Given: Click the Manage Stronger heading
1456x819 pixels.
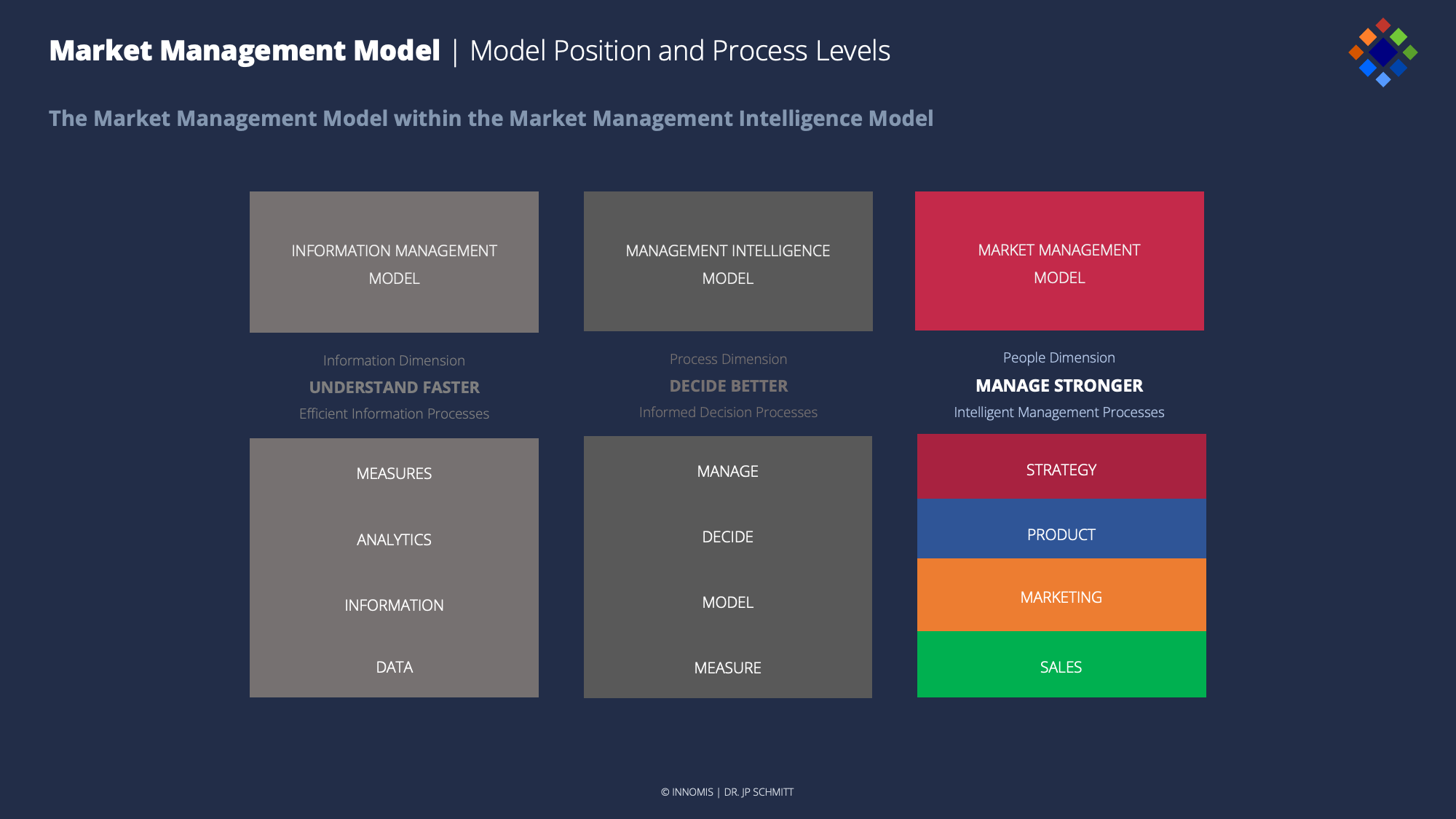Looking at the screenshot, I should point(1059,385).
